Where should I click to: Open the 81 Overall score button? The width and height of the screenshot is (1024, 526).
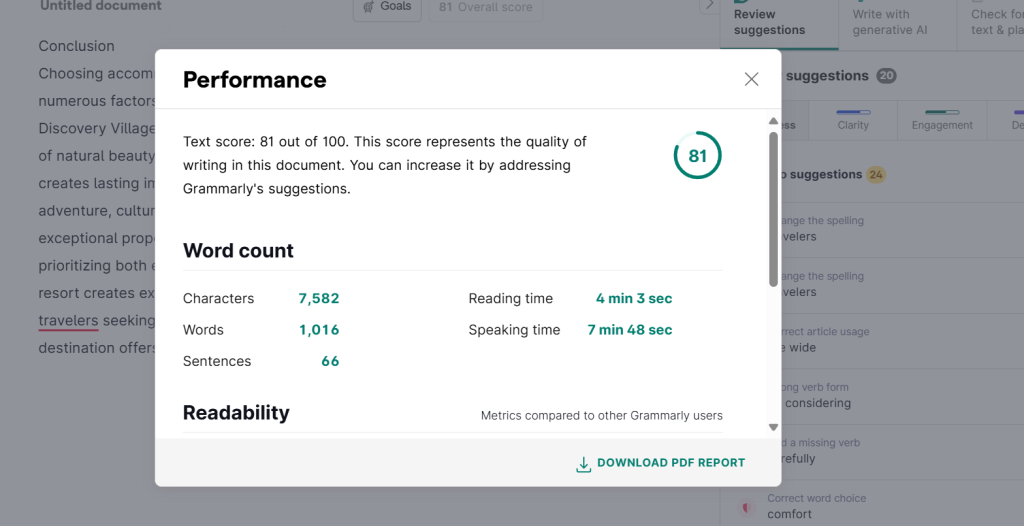pos(485,7)
